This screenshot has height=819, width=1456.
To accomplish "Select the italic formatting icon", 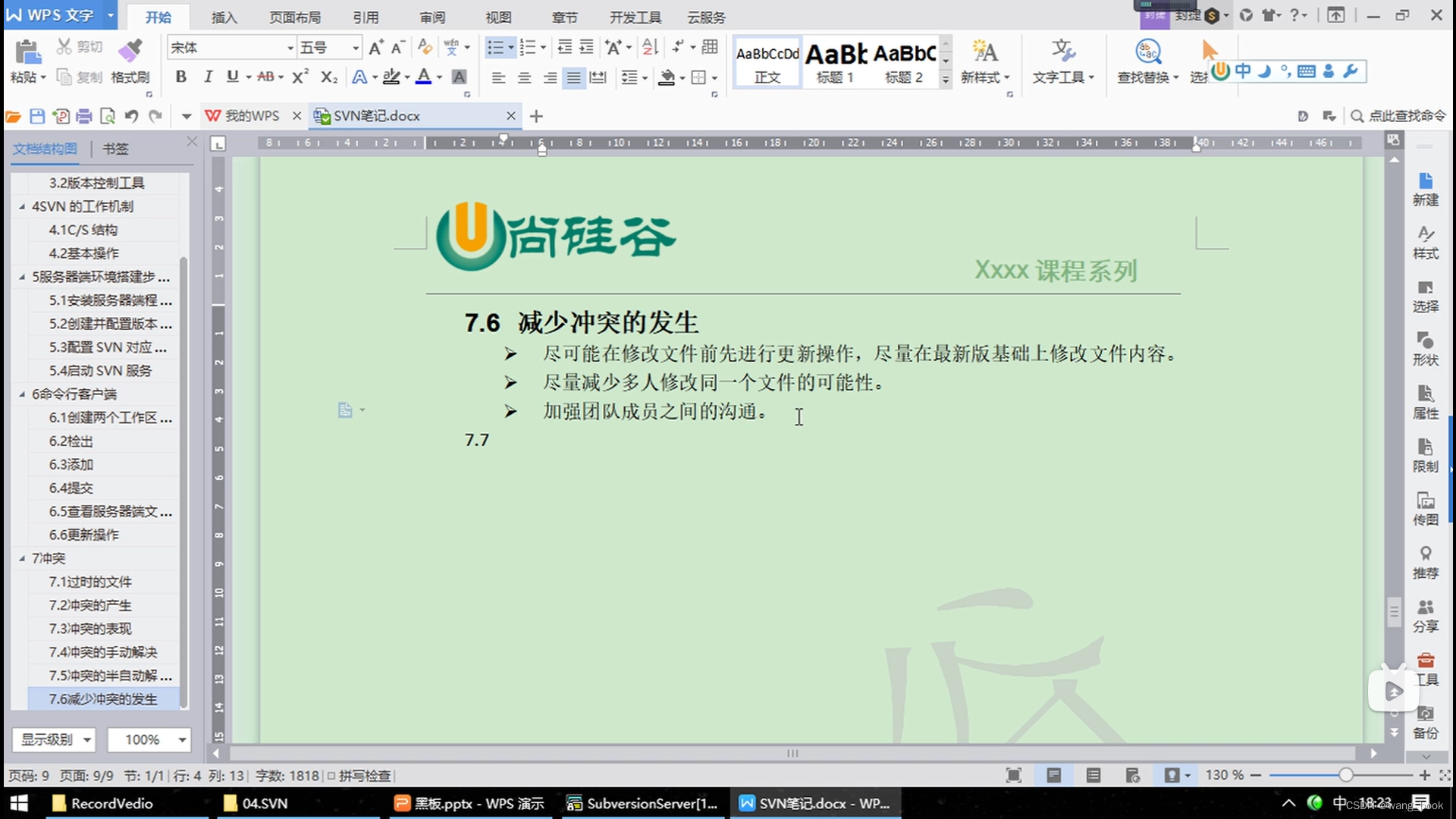I will [207, 78].
